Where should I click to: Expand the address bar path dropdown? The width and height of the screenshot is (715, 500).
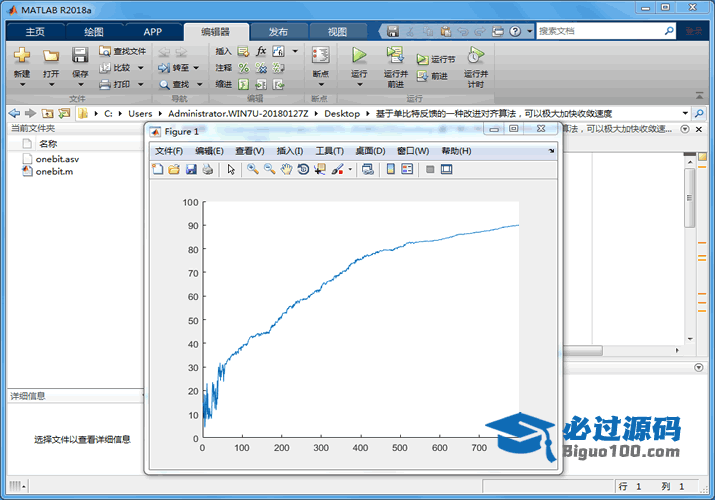685,113
